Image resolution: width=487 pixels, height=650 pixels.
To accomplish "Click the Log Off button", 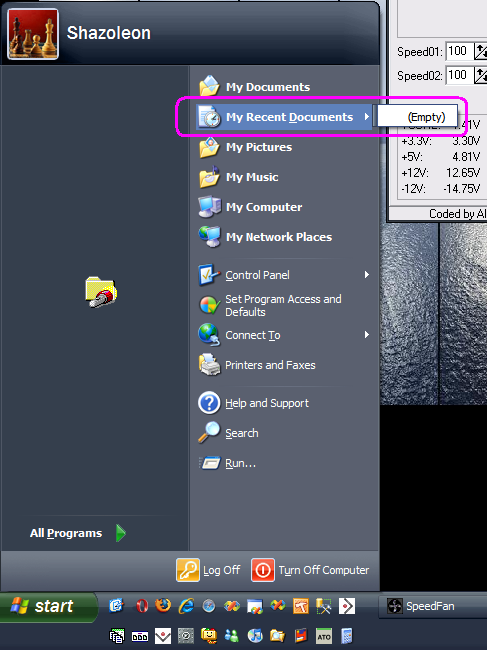I will coord(208,570).
